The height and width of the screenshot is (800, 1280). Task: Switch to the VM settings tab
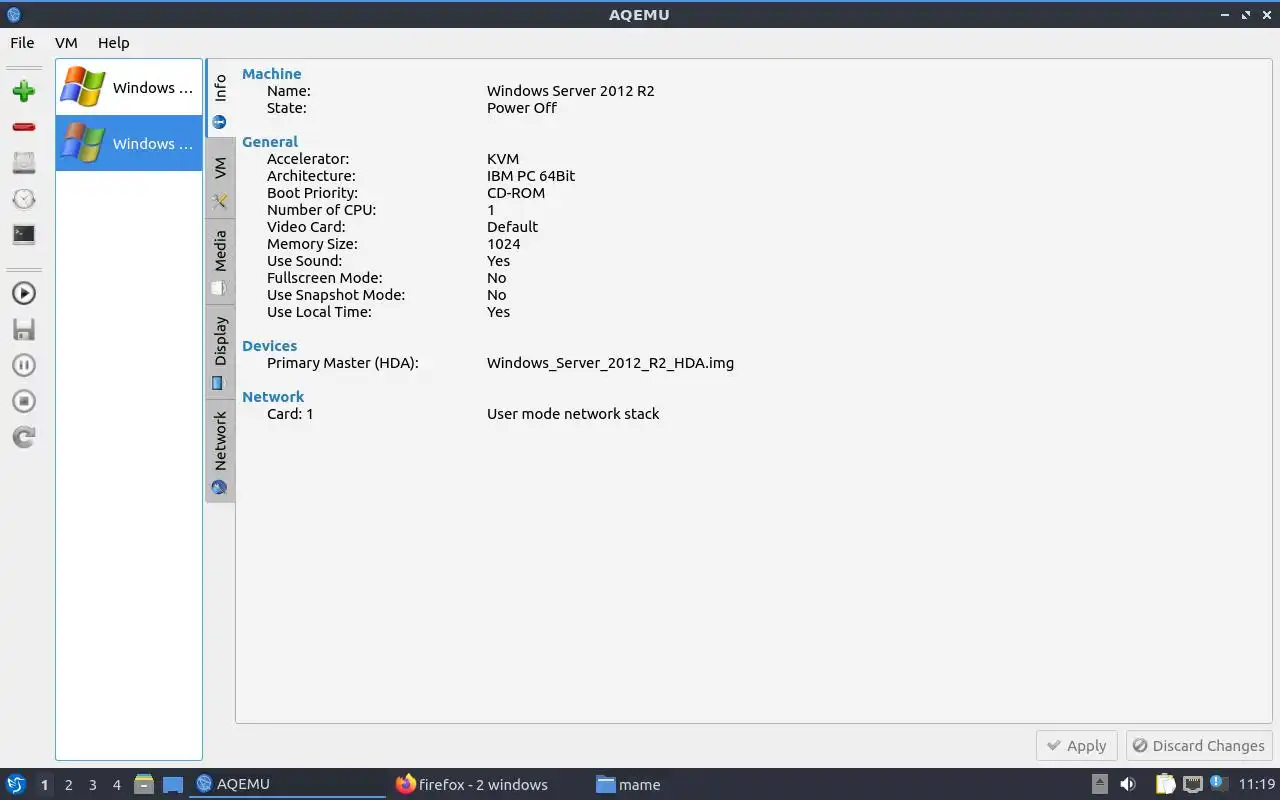220,180
